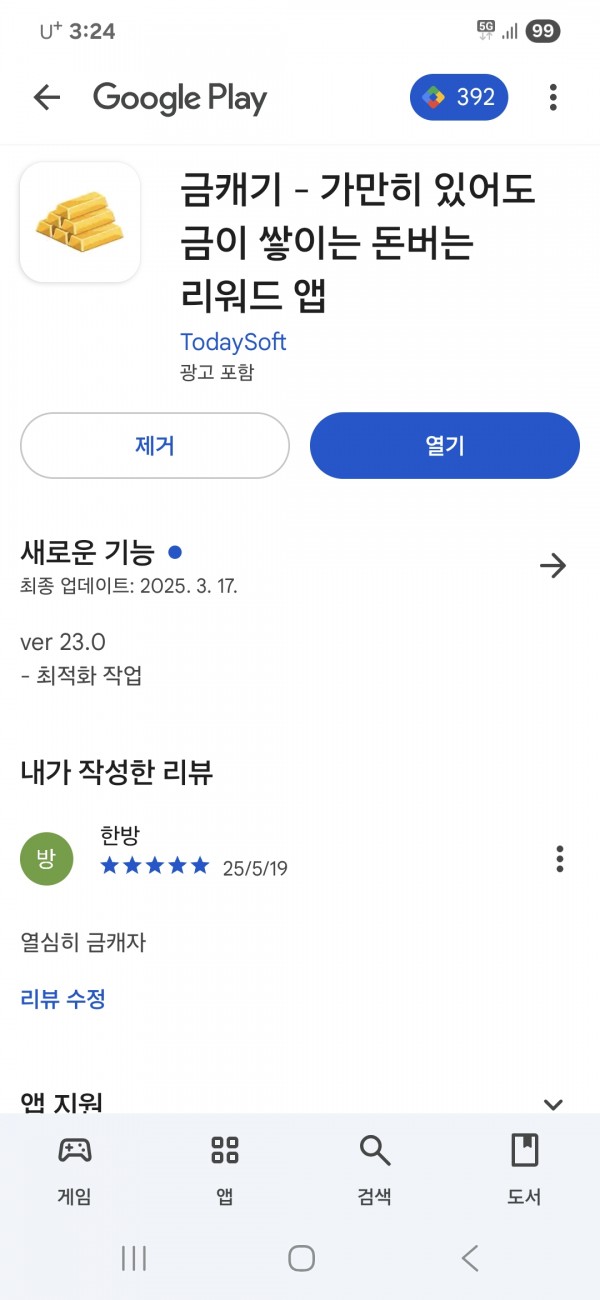Image resolution: width=600 pixels, height=1300 pixels.
Task: Tap the Android home button
Action: click(301, 1258)
